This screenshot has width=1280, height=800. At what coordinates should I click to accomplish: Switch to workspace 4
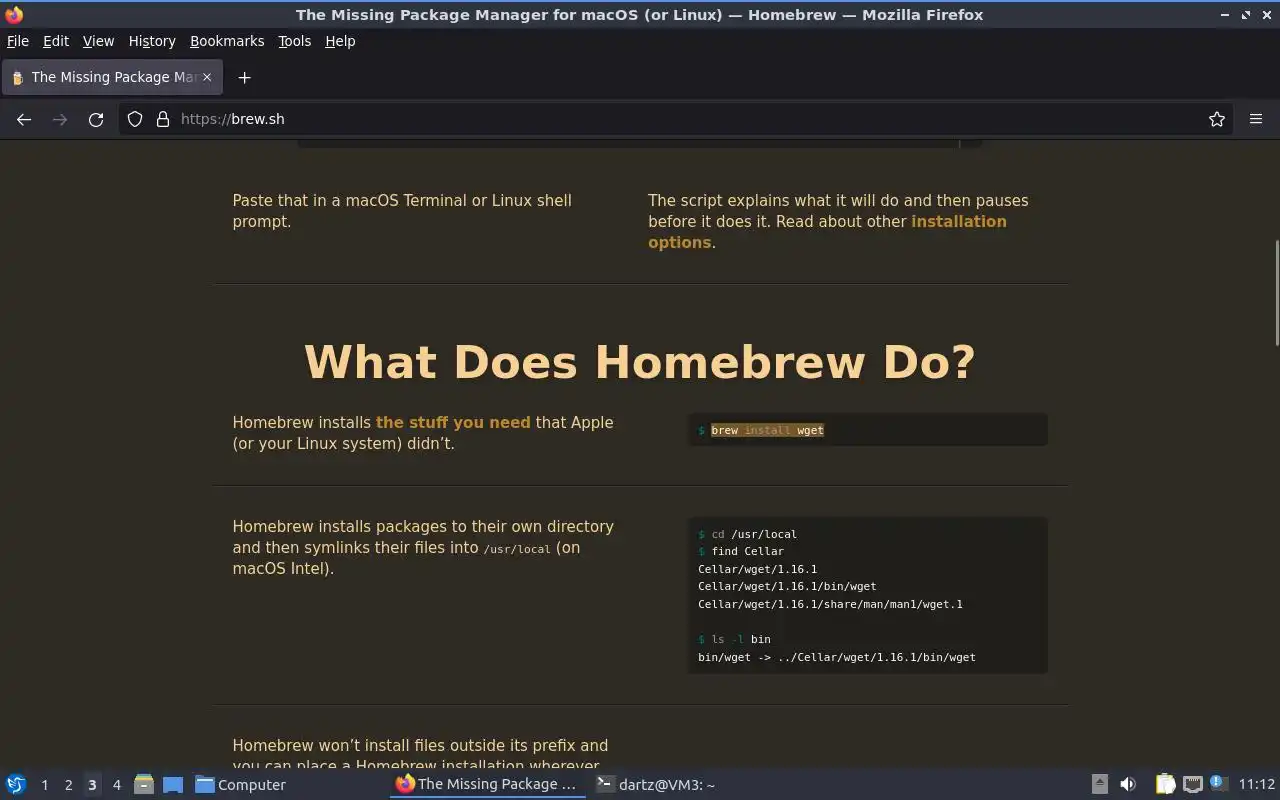click(x=116, y=785)
